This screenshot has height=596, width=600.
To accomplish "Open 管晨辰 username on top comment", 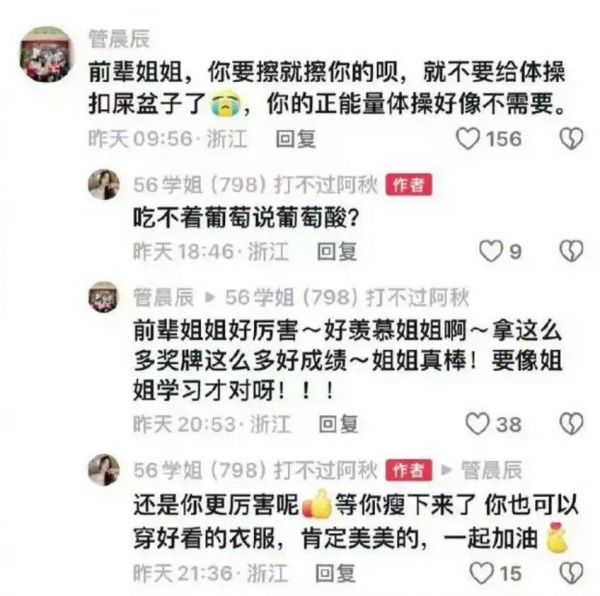I will 119,38.
